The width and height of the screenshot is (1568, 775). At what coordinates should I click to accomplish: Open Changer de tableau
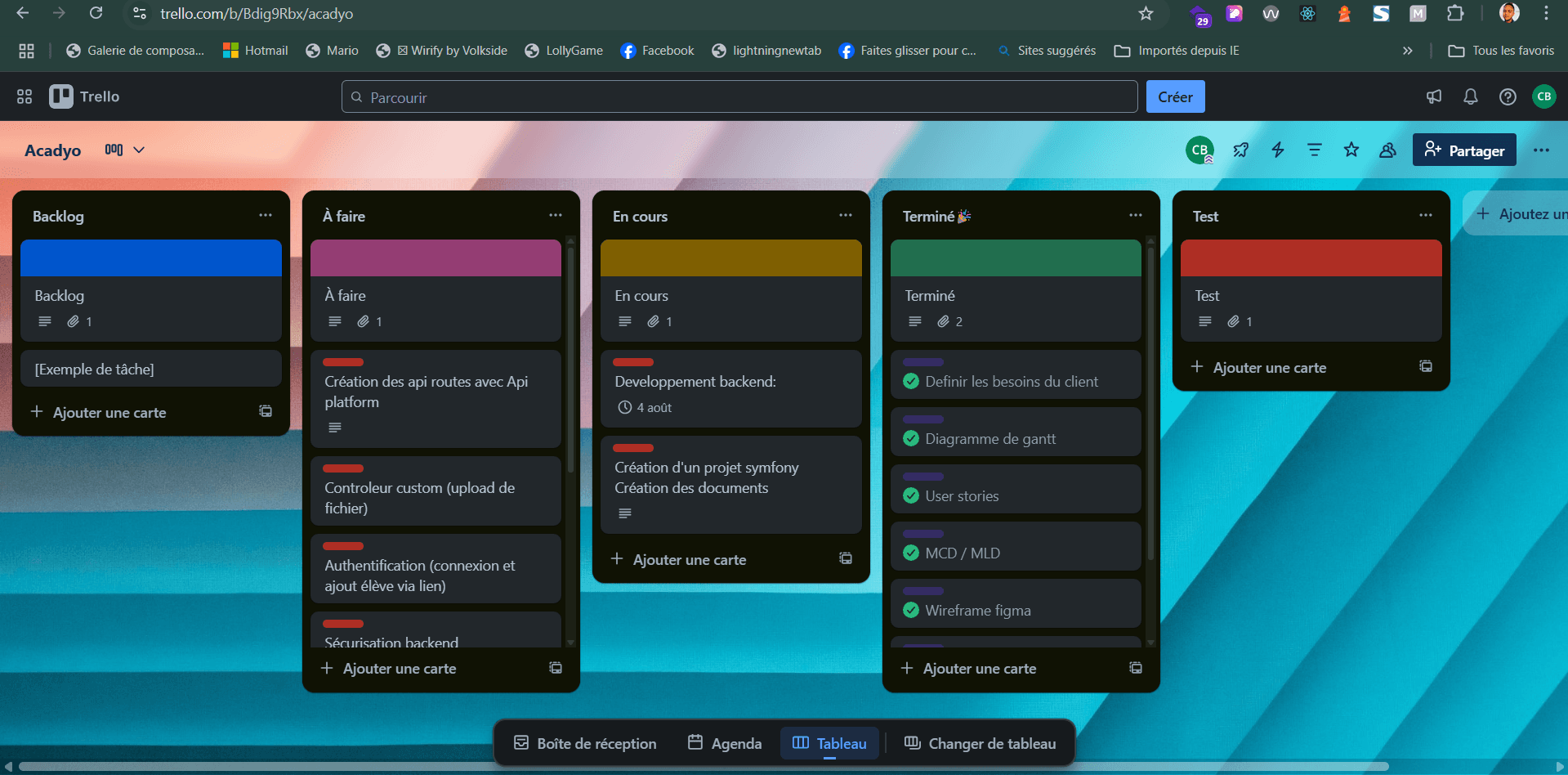click(x=980, y=743)
